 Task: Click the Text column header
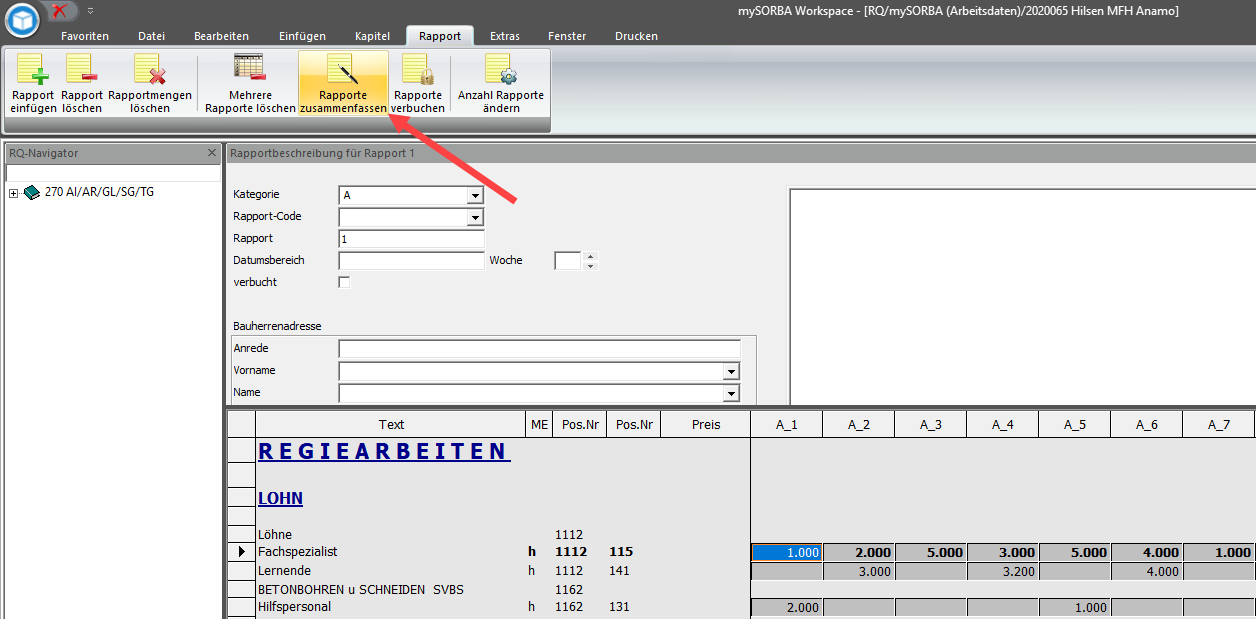(x=391, y=425)
